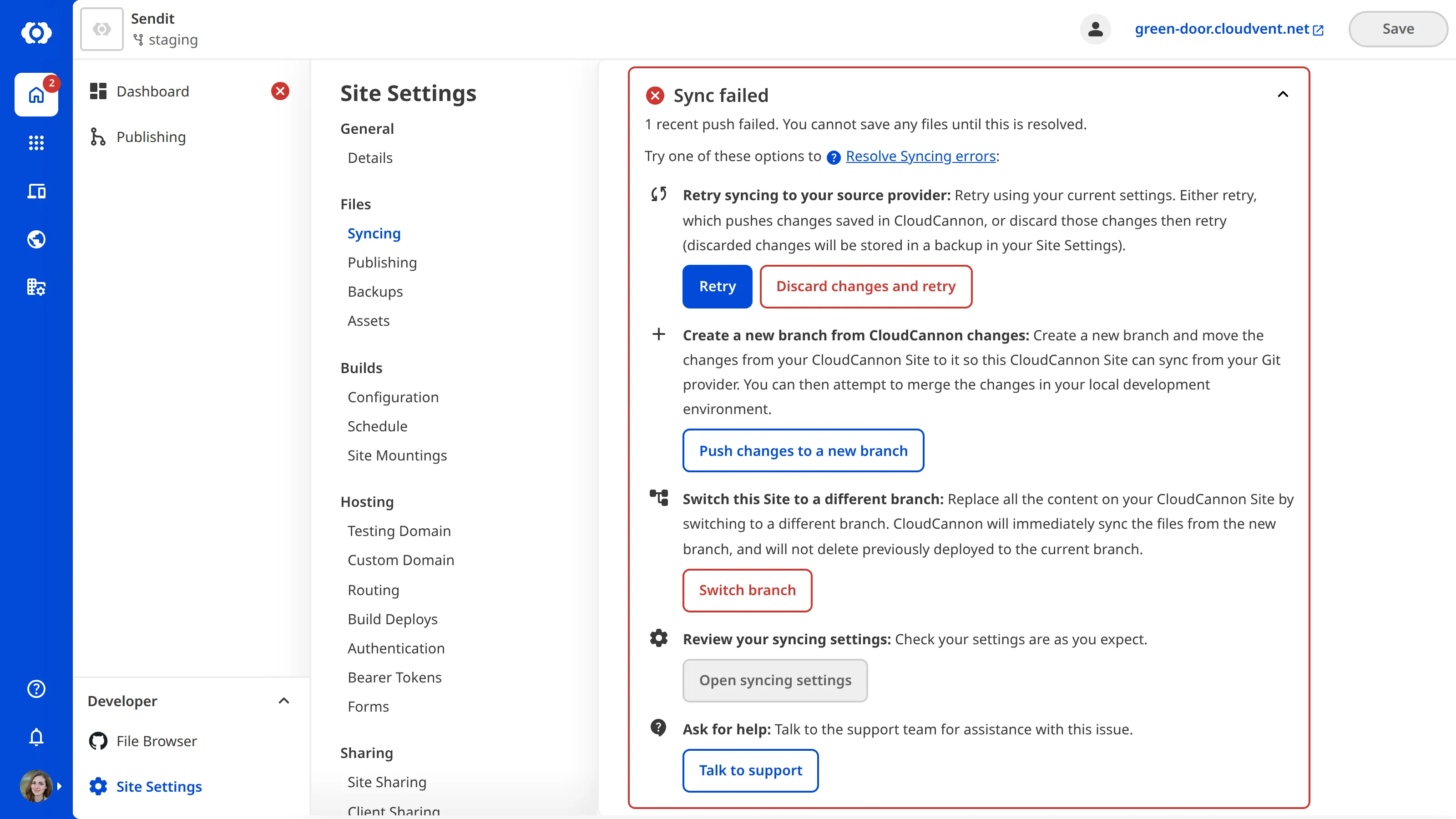Screen dimensions: 1456x819
Task: Select Forms settings page
Action: (x=368, y=707)
